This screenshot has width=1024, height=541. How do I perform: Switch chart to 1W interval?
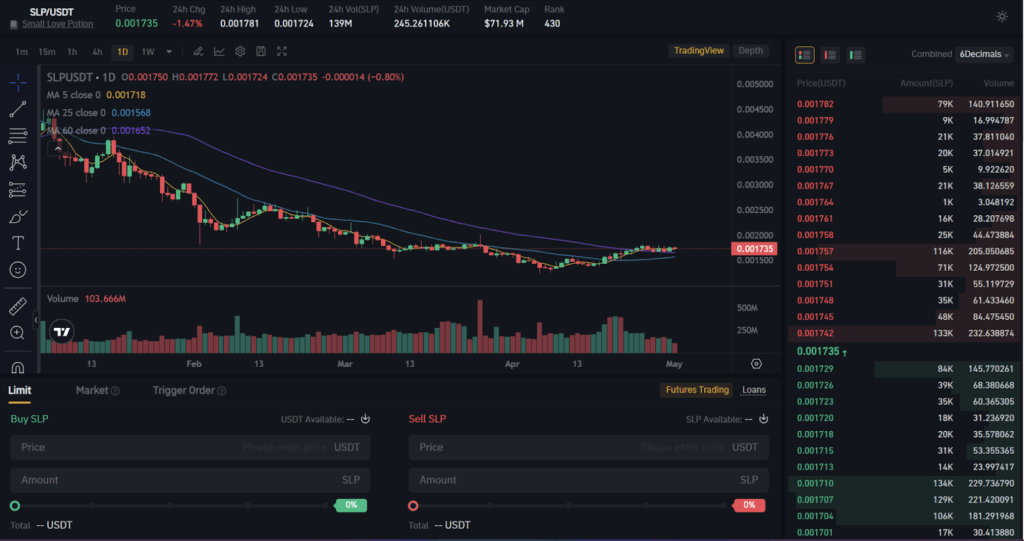tap(148, 52)
